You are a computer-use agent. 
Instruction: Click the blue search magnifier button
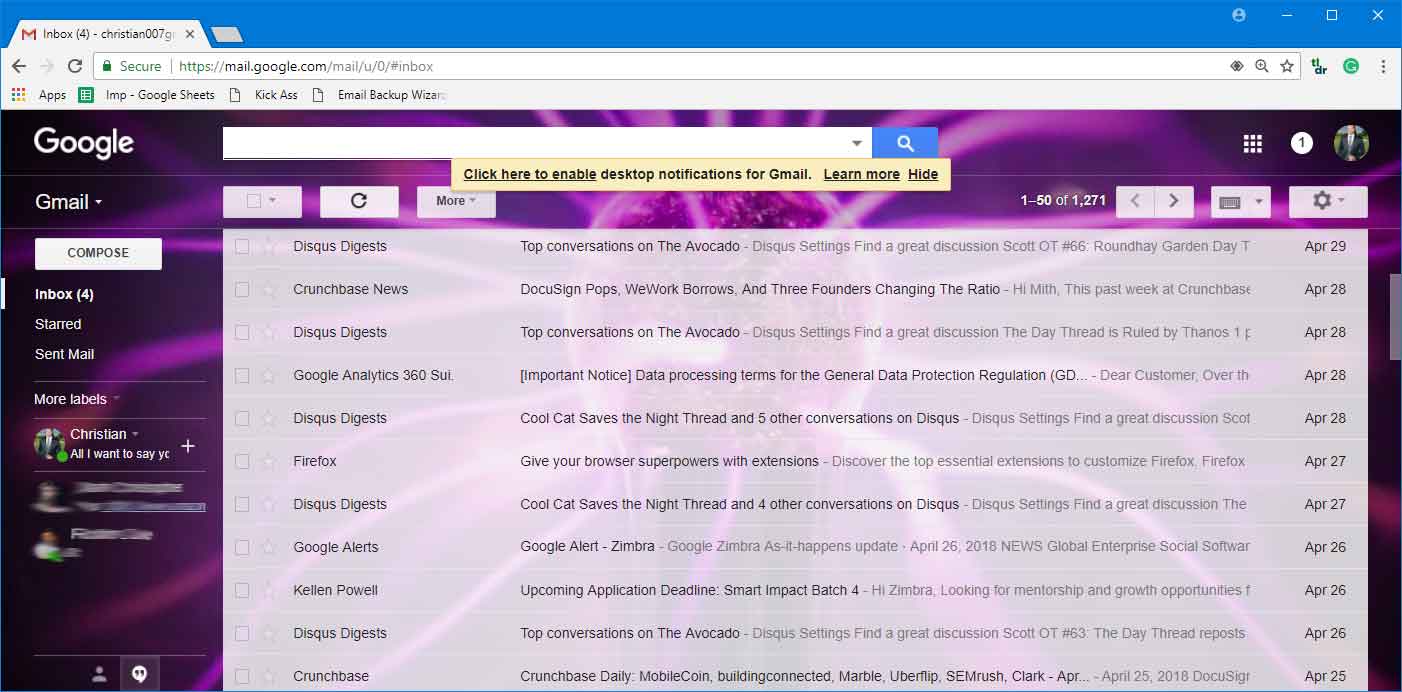click(x=905, y=143)
